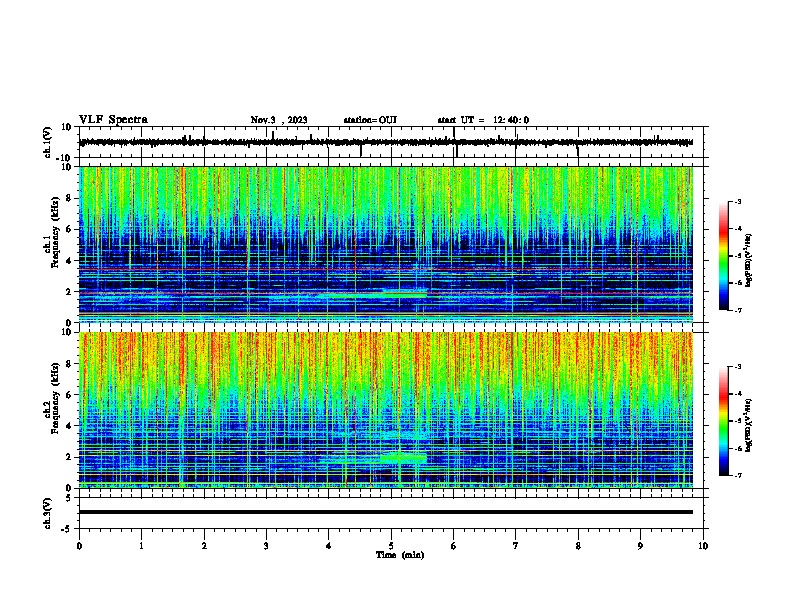792x612 pixels.
Task: Click time axis tick label "8"
Action: click(x=578, y=546)
